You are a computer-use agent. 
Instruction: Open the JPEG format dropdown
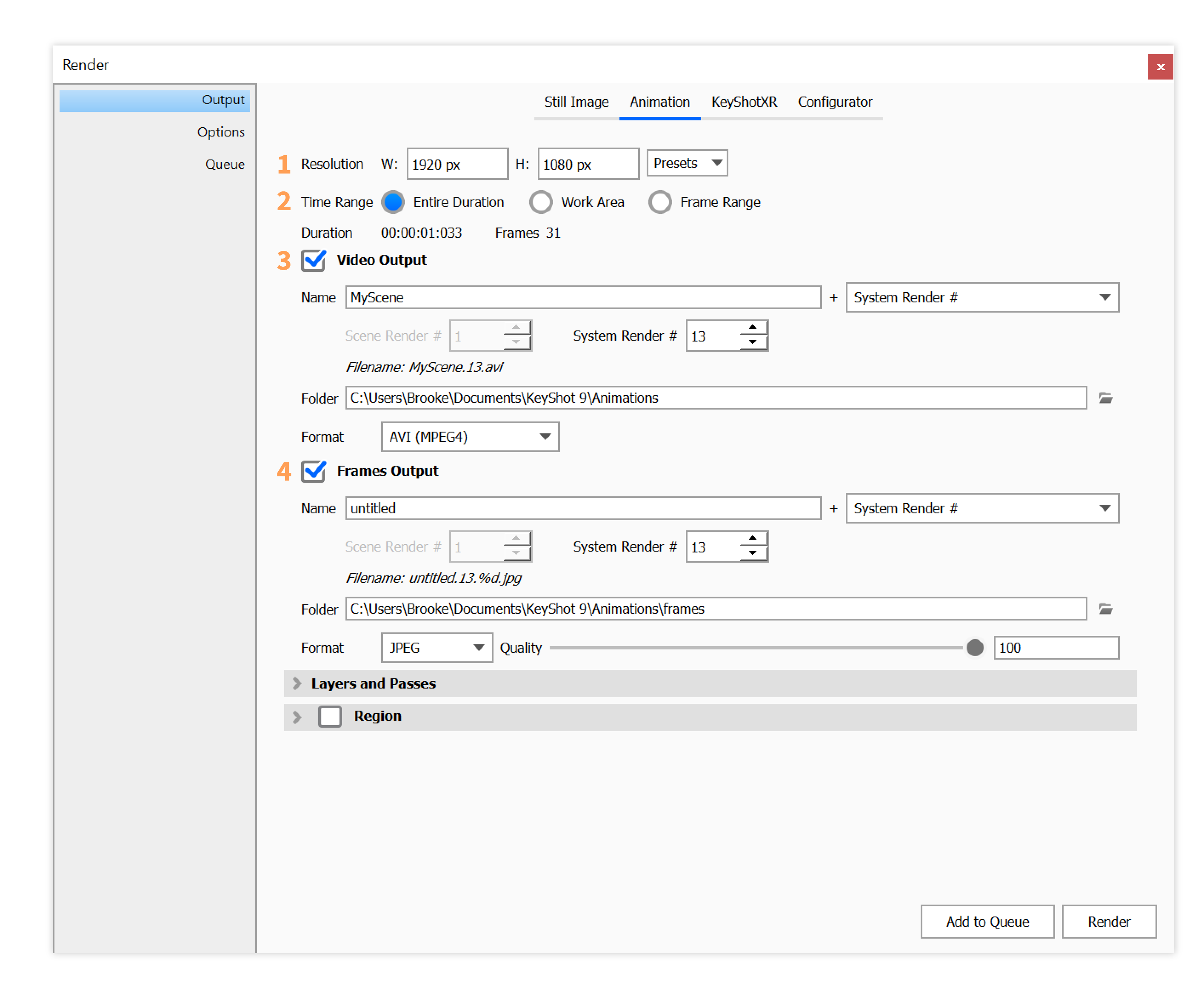pos(437,648)
